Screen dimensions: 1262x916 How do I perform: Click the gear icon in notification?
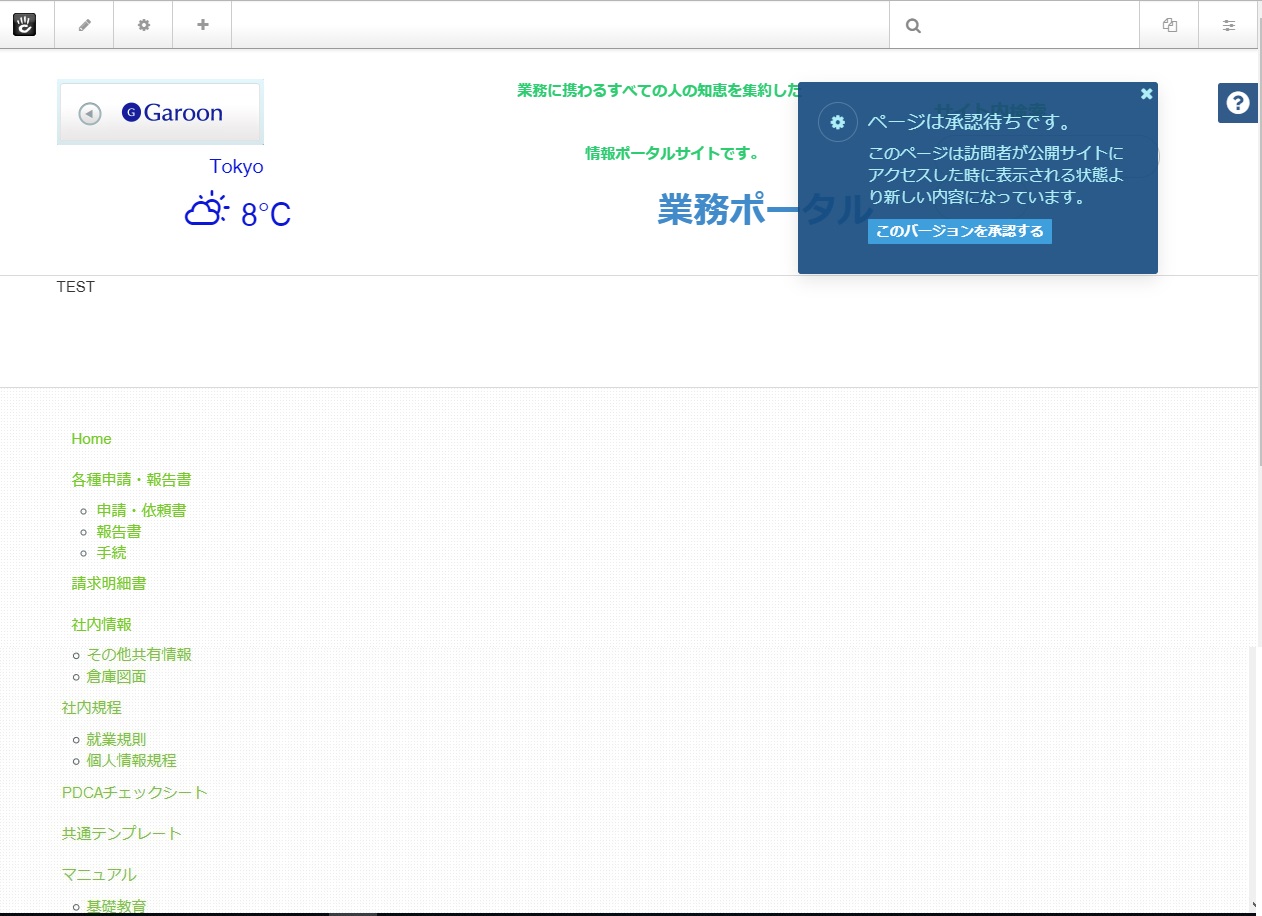(838, 122)
